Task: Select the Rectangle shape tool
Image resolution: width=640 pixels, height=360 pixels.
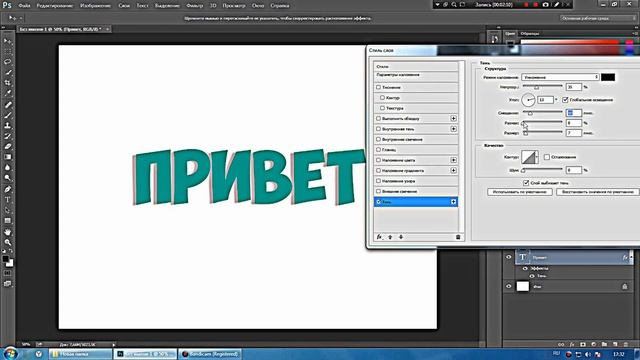Action: click(7, 221)
